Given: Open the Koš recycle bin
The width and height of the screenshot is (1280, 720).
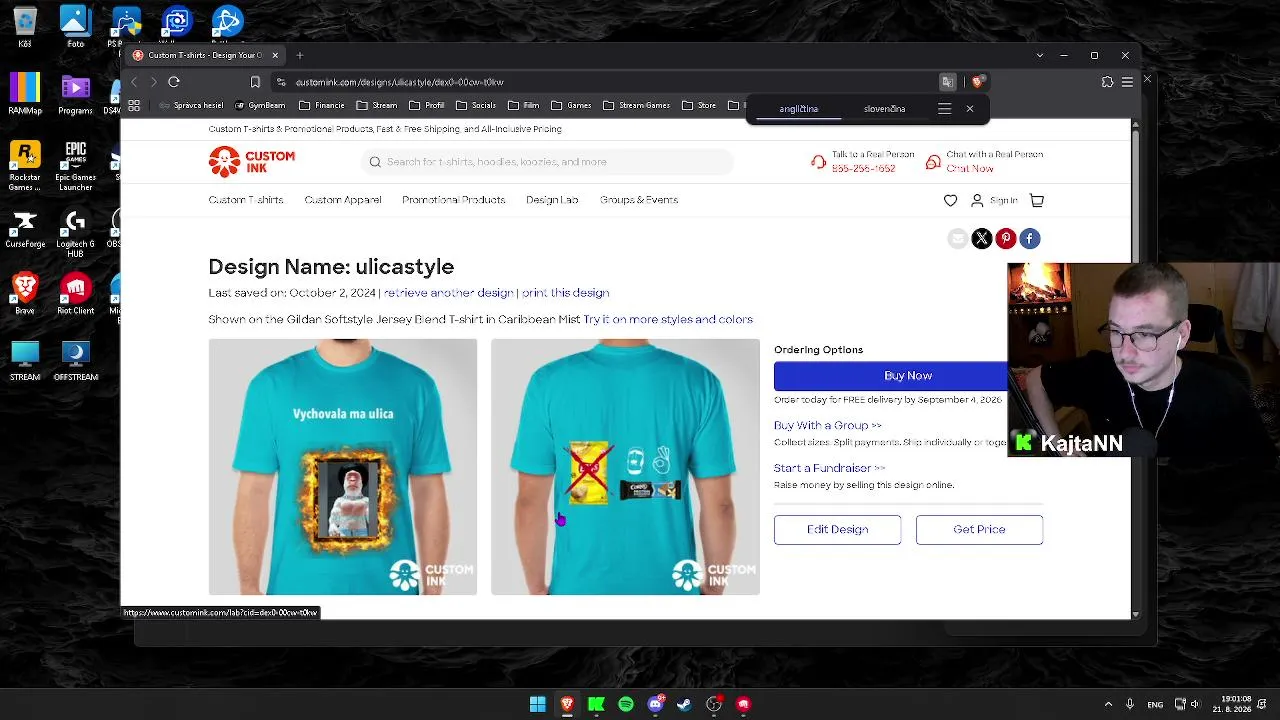Looking at the screenshot, I should coord(25,27).
